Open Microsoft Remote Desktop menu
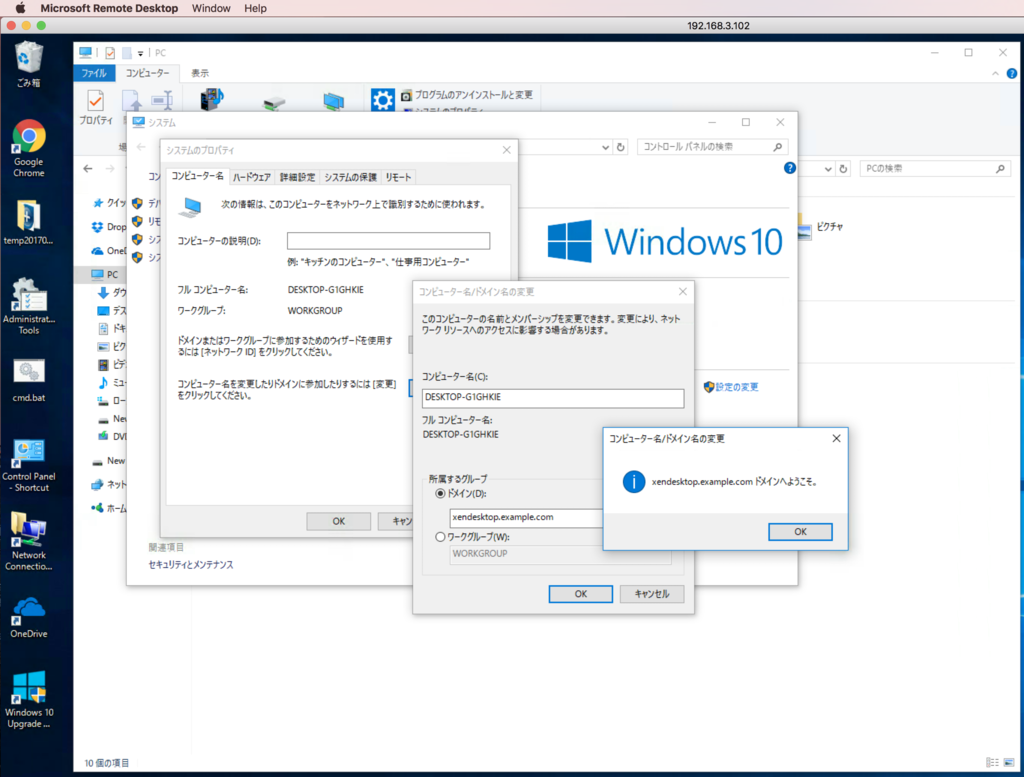Viewport: 1024px width, 777px height. coord(109,8)
